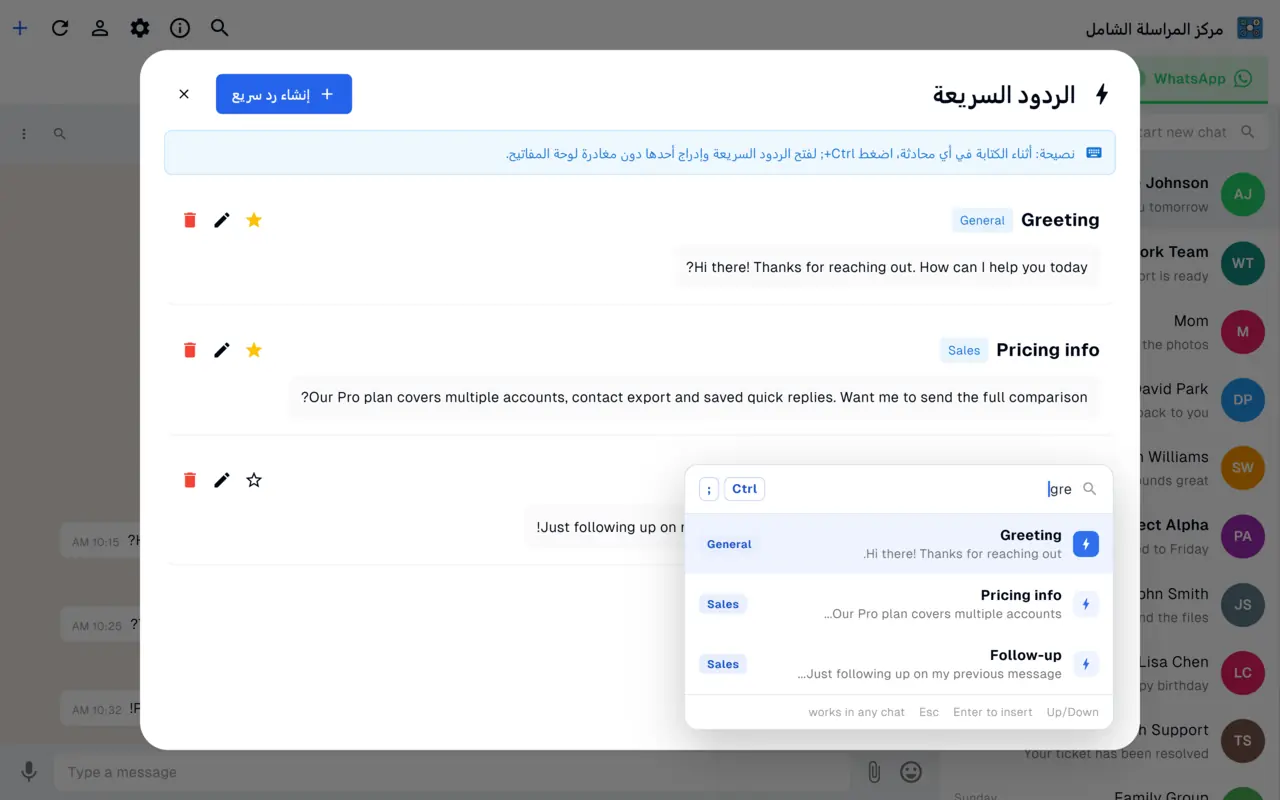Open the three-dot chat menu
The image size is (1280, 800).
pos(24,133)
